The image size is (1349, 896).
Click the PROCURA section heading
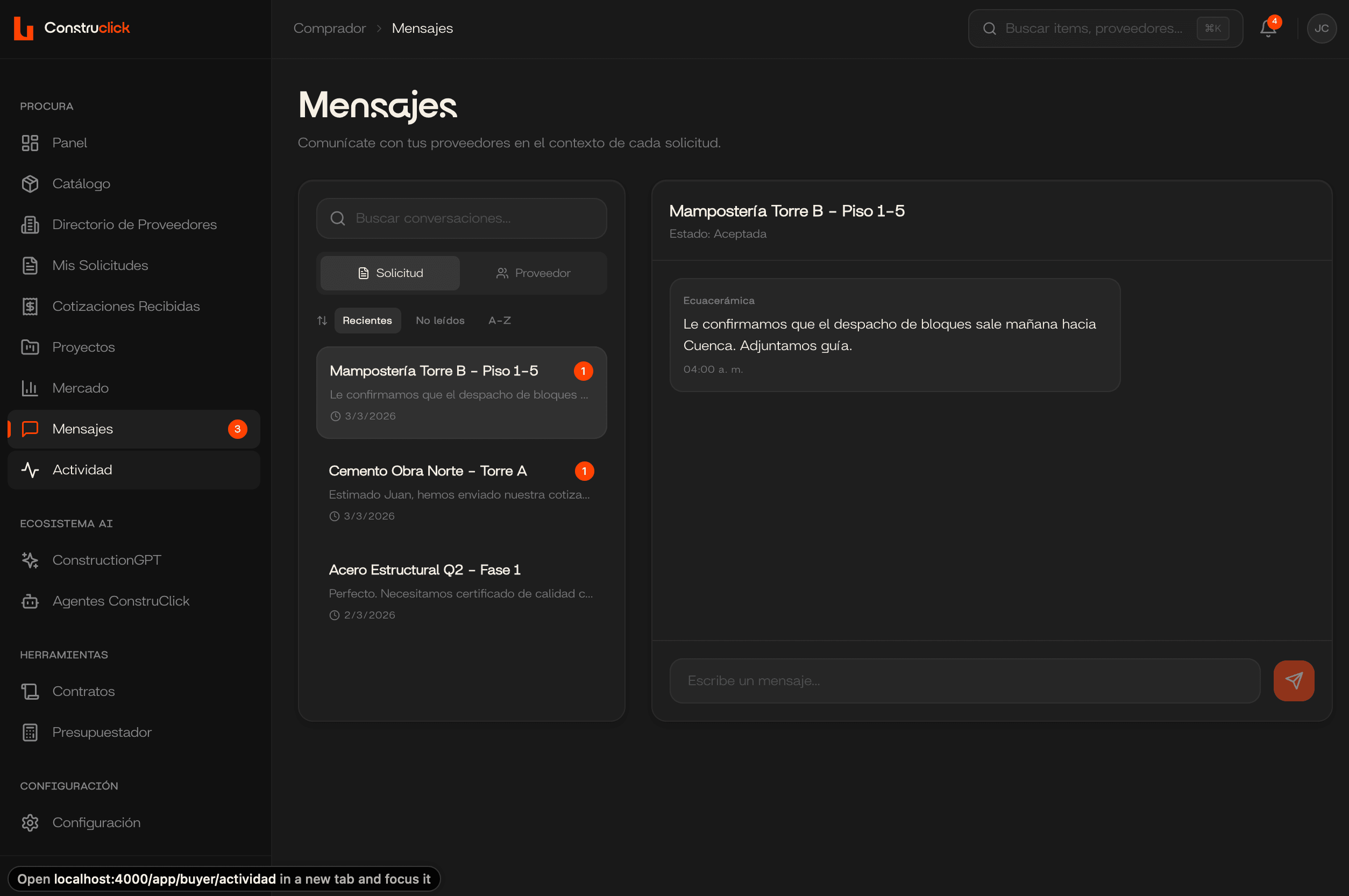click(47, 106)
